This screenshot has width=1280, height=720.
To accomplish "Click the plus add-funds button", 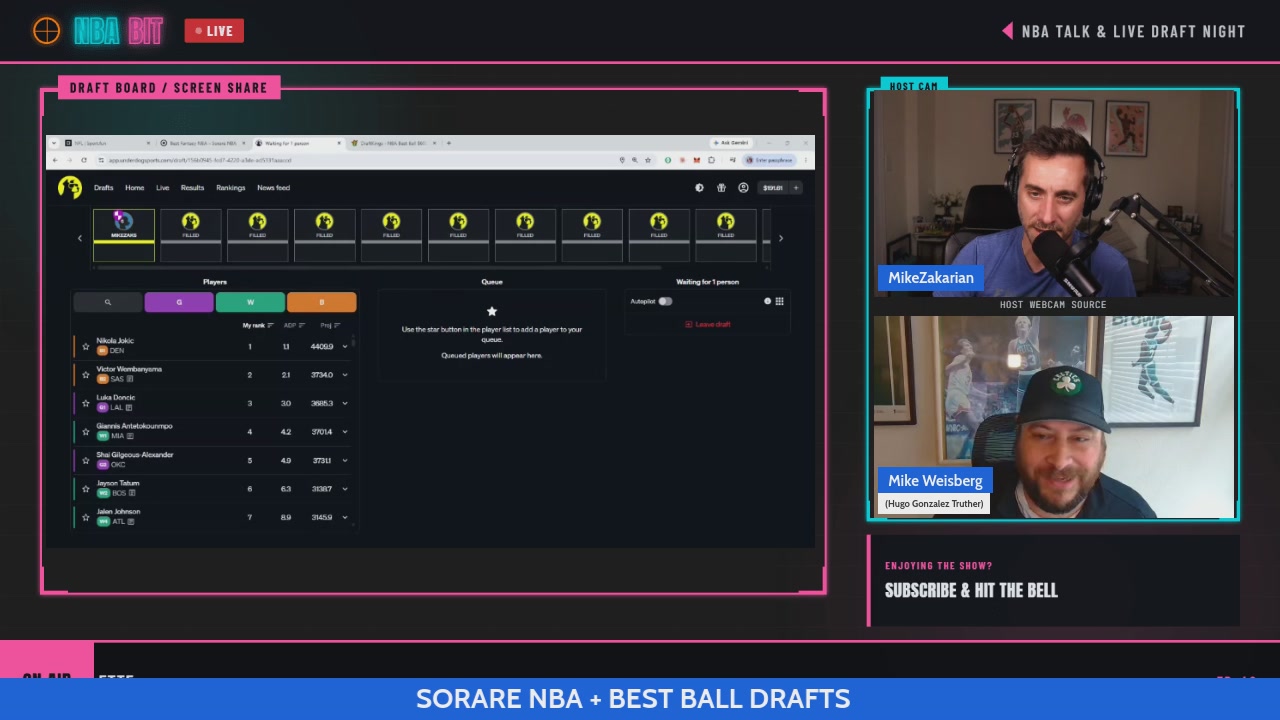I will coord(796,188).
